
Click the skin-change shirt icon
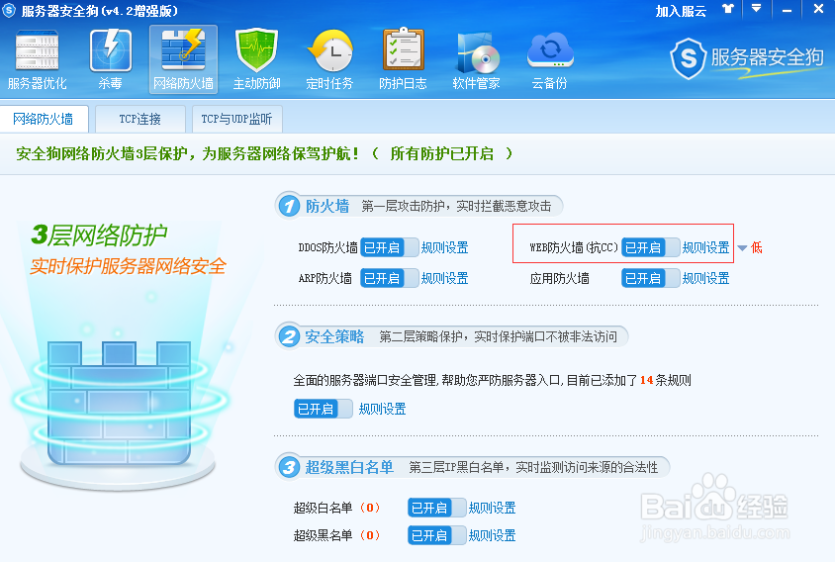tap(727, 10)
